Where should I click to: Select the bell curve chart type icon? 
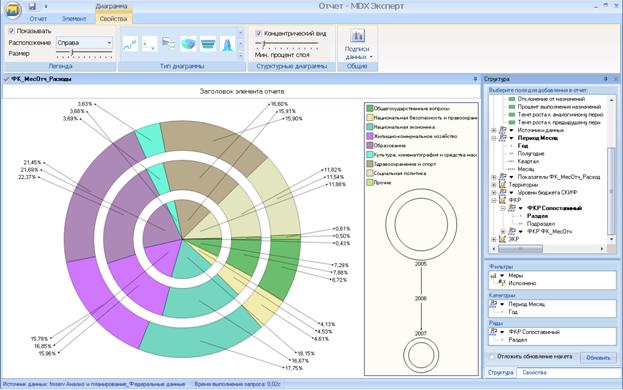[x=227, y=44]
